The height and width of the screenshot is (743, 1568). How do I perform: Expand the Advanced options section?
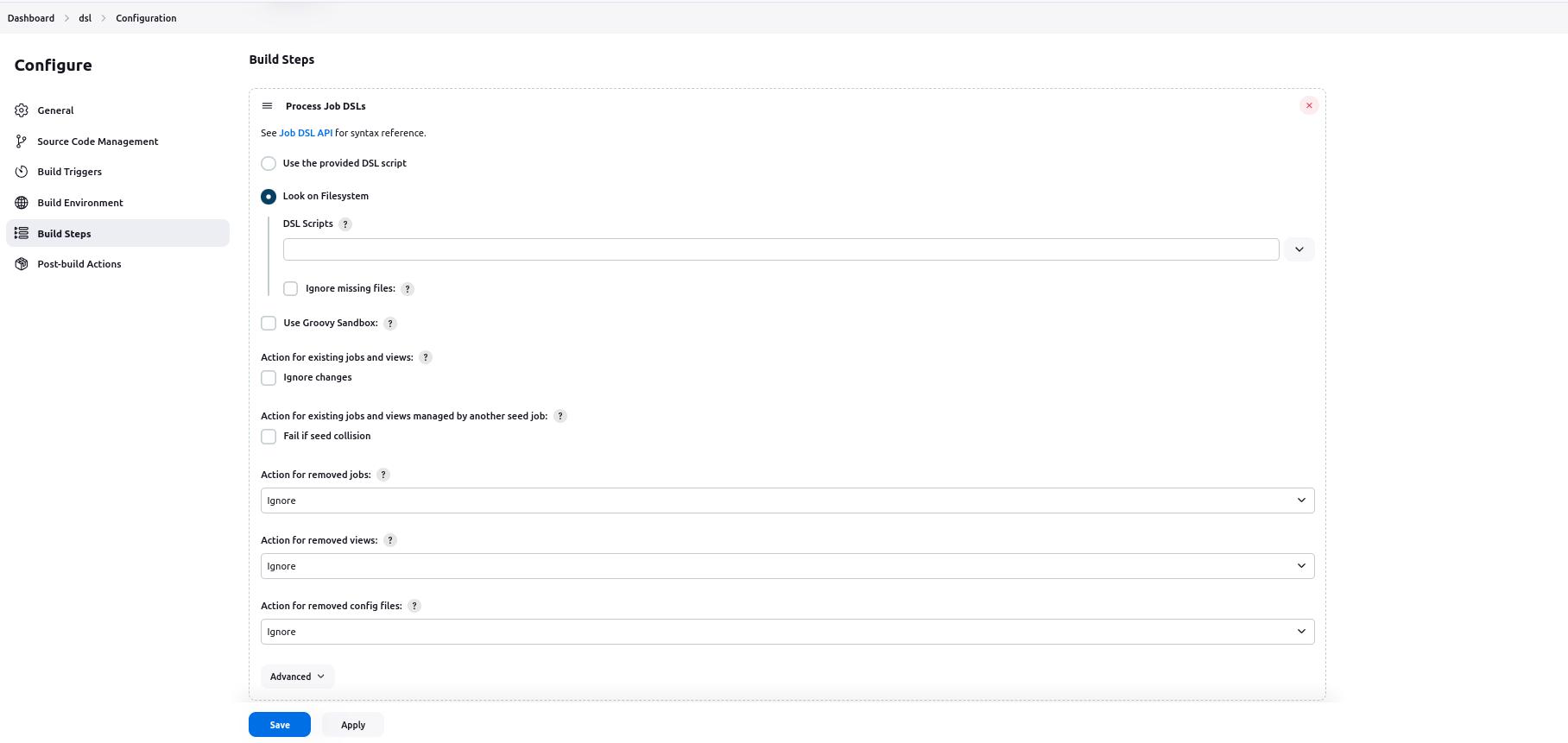(x=297, y=676)
